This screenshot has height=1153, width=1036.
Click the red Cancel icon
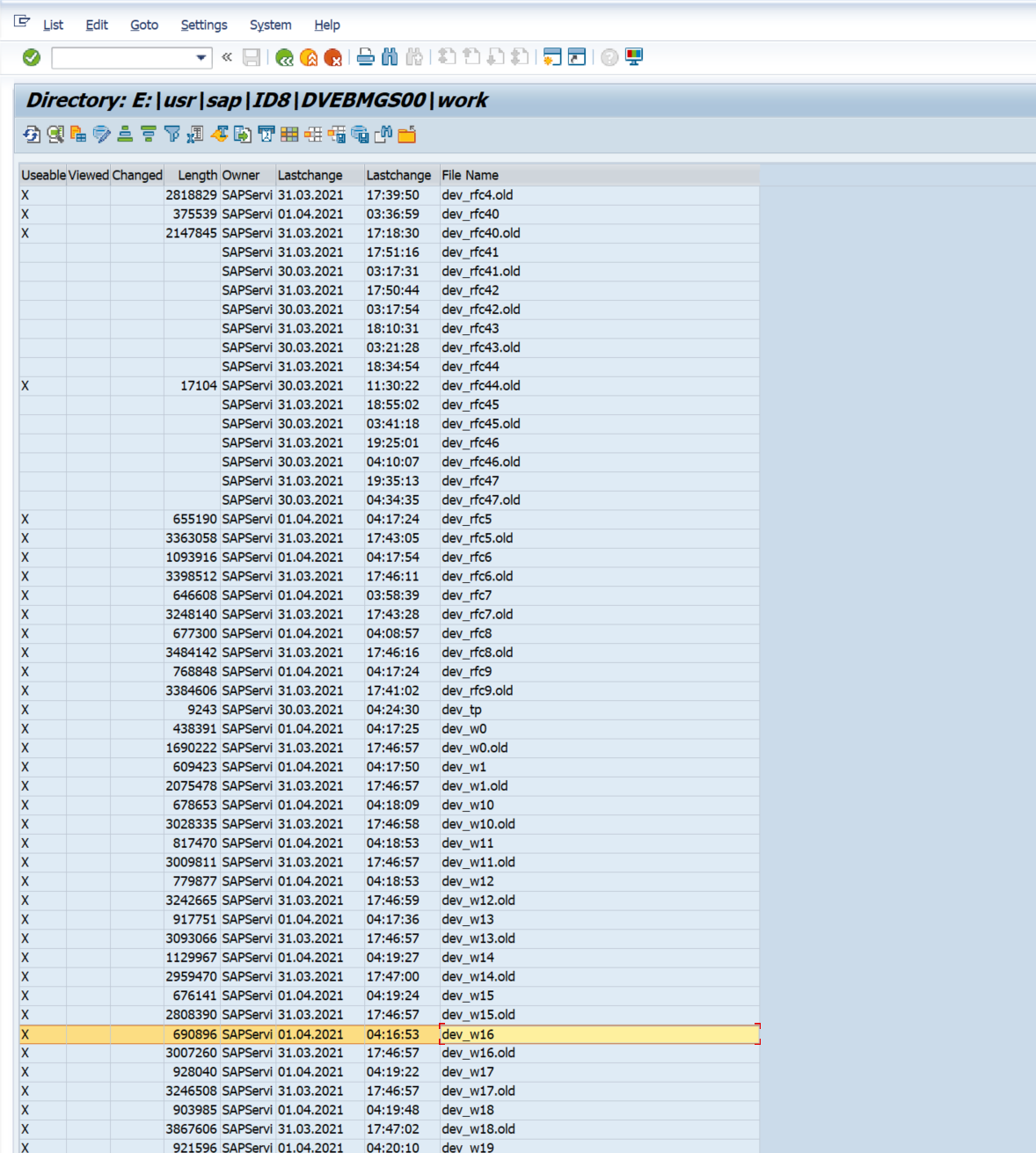[x=332, y=58]
